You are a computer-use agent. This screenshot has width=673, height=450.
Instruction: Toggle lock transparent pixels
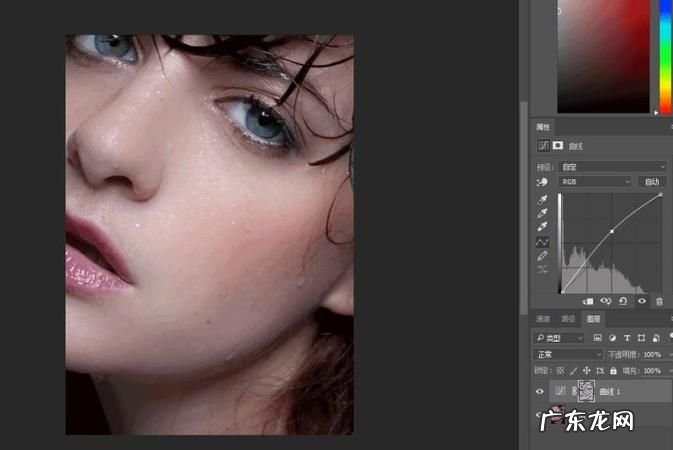(560, 371)
